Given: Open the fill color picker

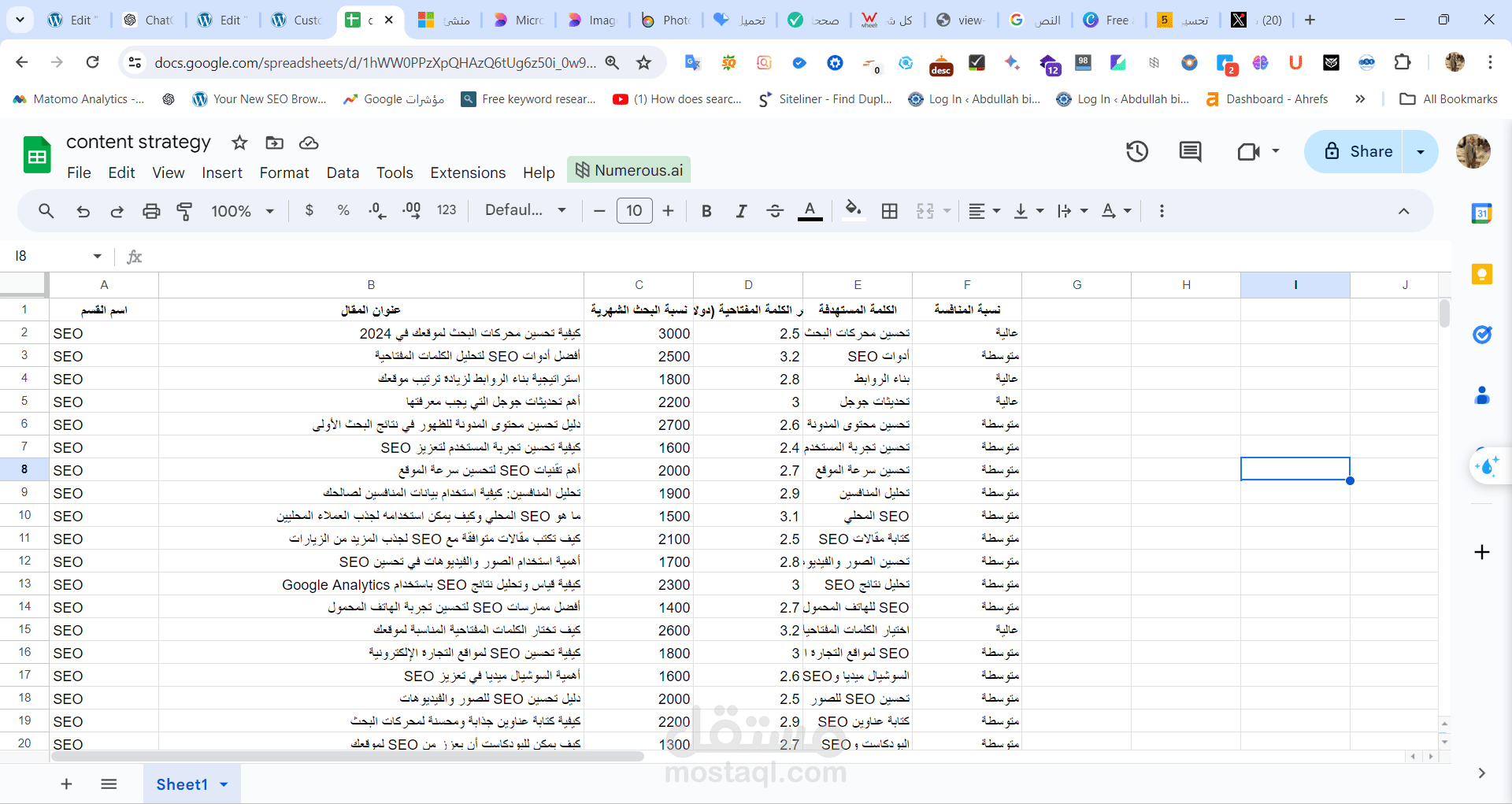Looking at the screenshot, I should pyautogui.click(x=854, y=210).
